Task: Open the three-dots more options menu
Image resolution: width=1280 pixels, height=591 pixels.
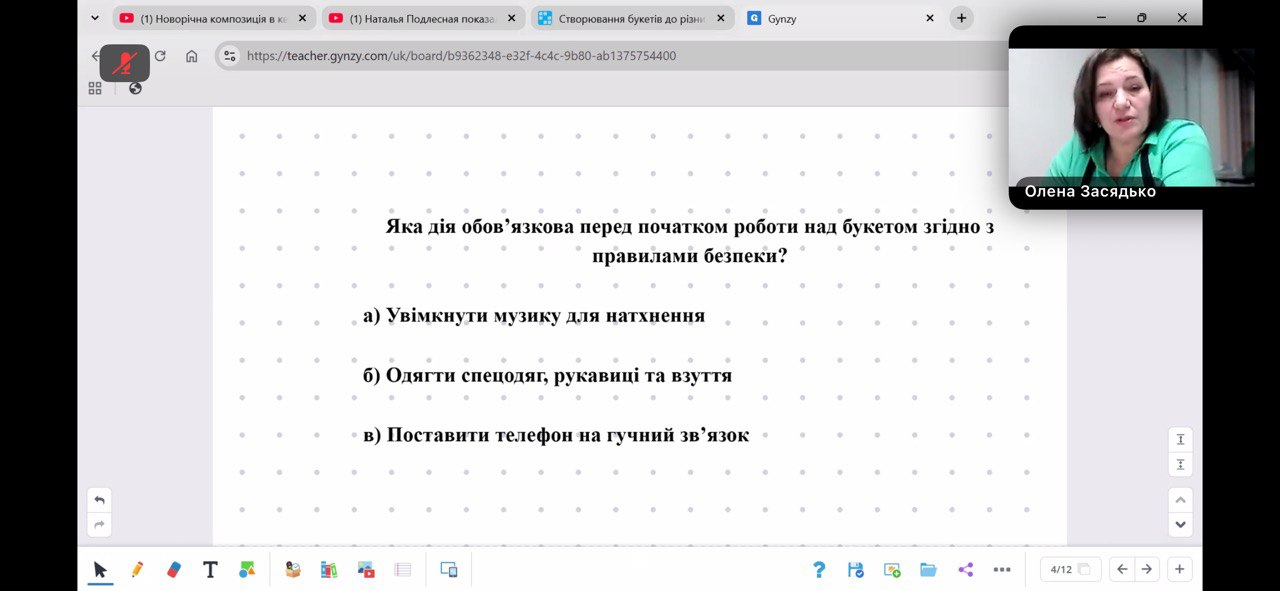Action: tap(1002, 569)
